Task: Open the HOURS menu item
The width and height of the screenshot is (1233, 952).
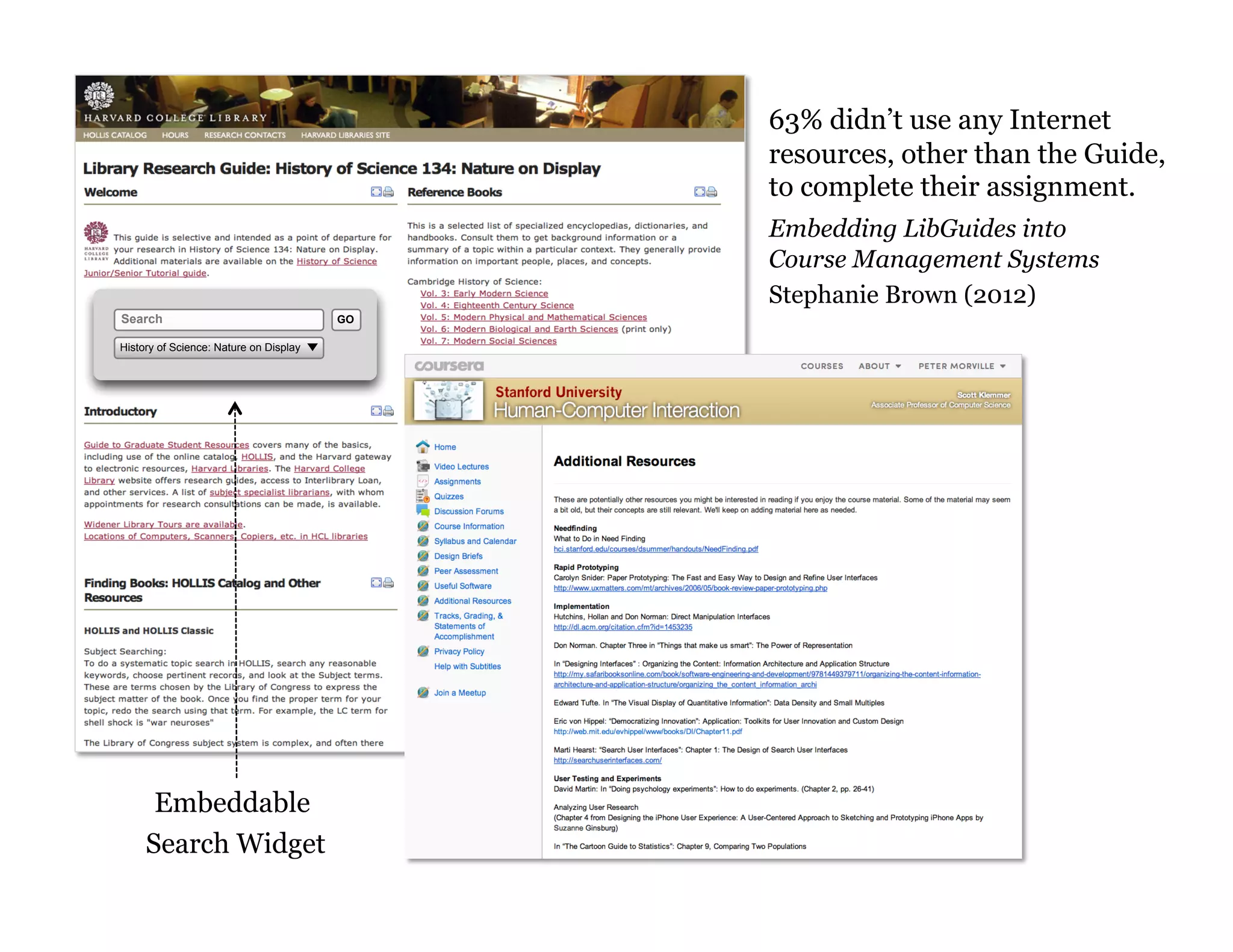Action: [x=175, y=135]
